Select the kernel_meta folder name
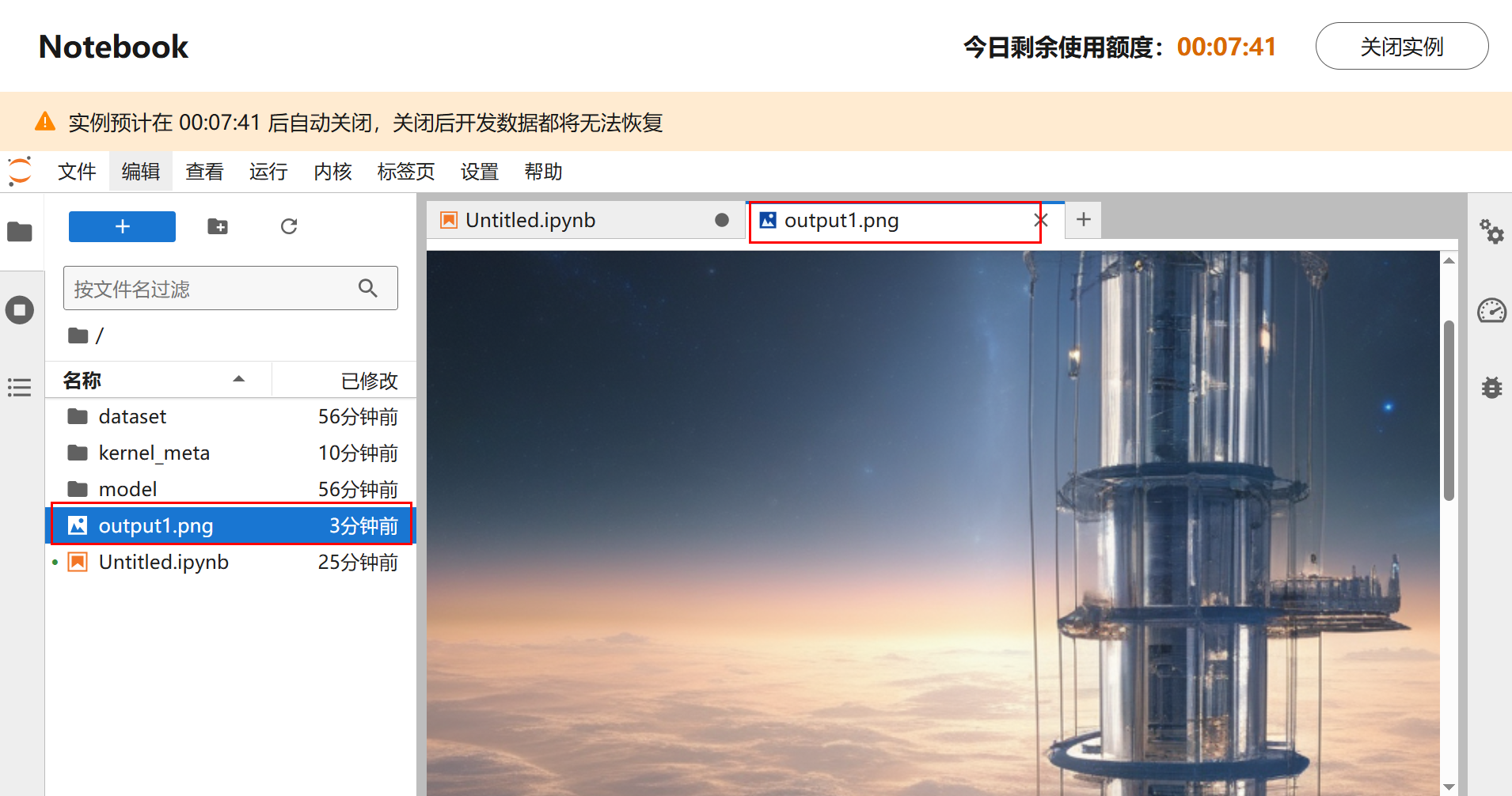The width and height of the screenshot is (1512, 796). pos(154,453)
